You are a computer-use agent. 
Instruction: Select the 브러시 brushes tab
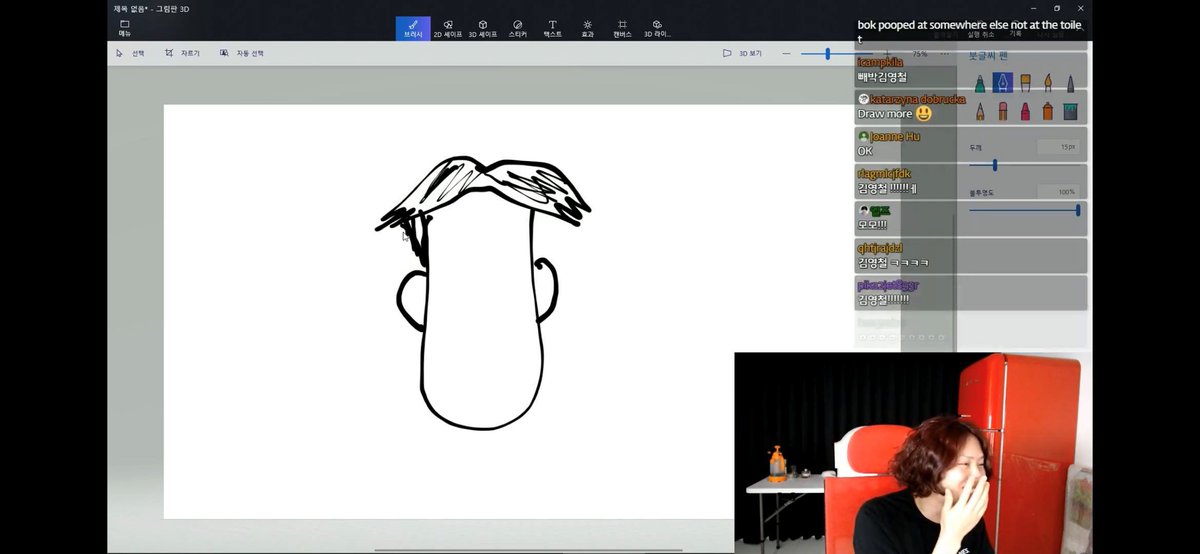click(x=413, y=28)
